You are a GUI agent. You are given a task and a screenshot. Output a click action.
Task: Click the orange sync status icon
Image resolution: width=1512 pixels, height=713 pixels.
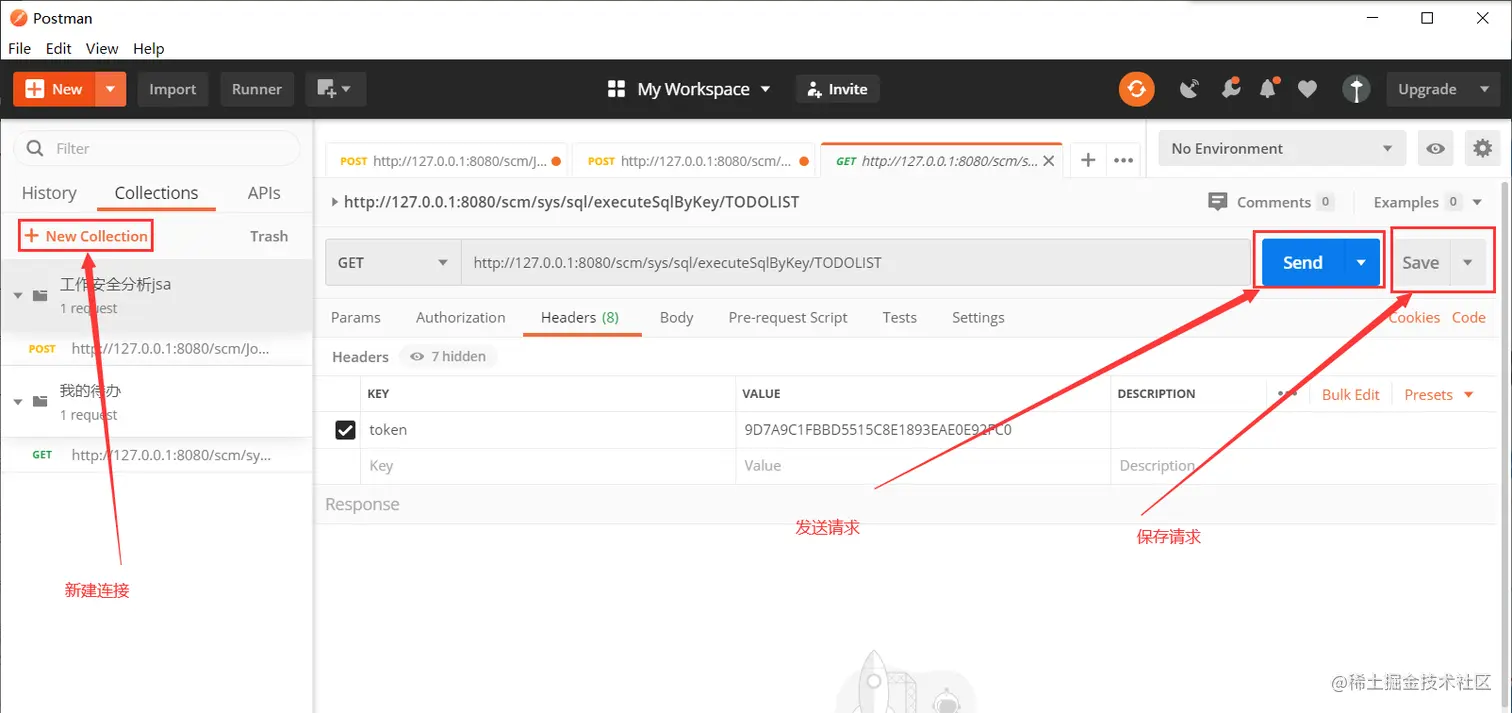click(1136, 89)
